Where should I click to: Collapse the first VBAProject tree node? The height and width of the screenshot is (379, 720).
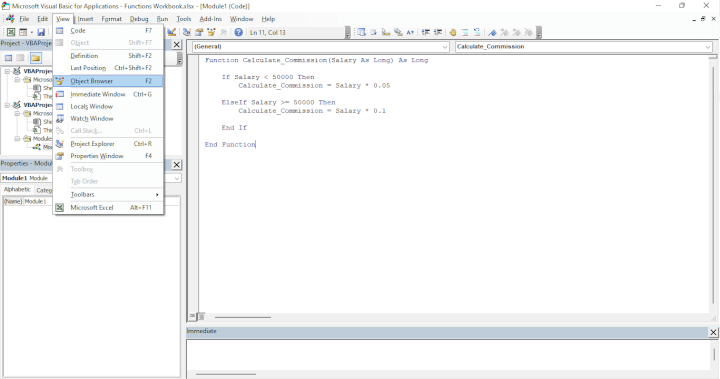click(7, 71)
